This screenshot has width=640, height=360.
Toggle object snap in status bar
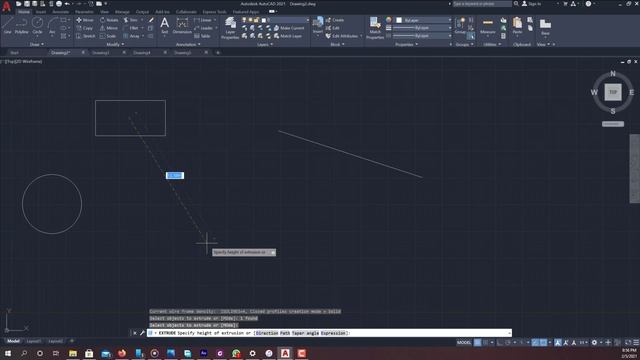(x=543, y=342)
